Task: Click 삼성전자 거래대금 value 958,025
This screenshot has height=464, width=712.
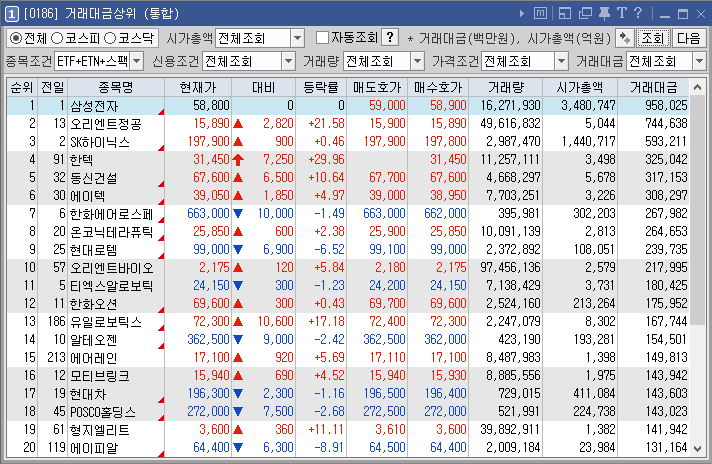Action: 666,105
